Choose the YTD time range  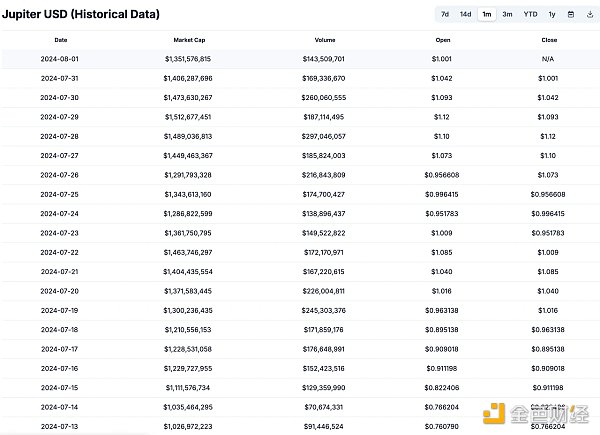[530, 14]
